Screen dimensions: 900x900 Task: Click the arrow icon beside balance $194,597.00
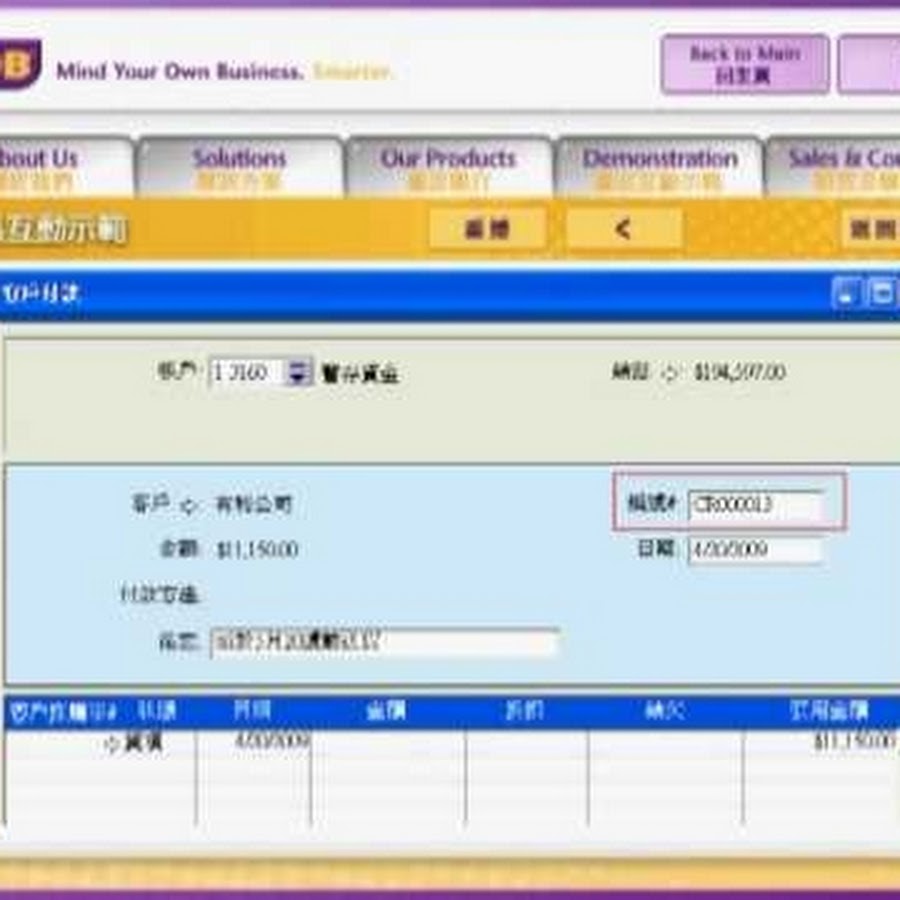coord(669,373)
